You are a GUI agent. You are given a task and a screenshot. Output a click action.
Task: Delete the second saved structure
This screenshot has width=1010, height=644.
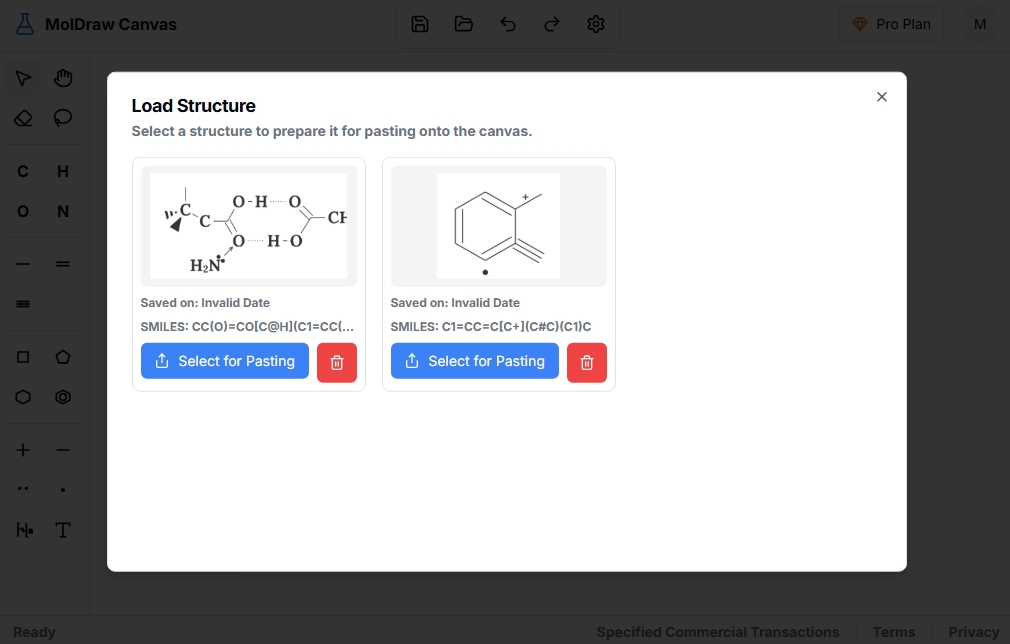[x=587, y=362]
